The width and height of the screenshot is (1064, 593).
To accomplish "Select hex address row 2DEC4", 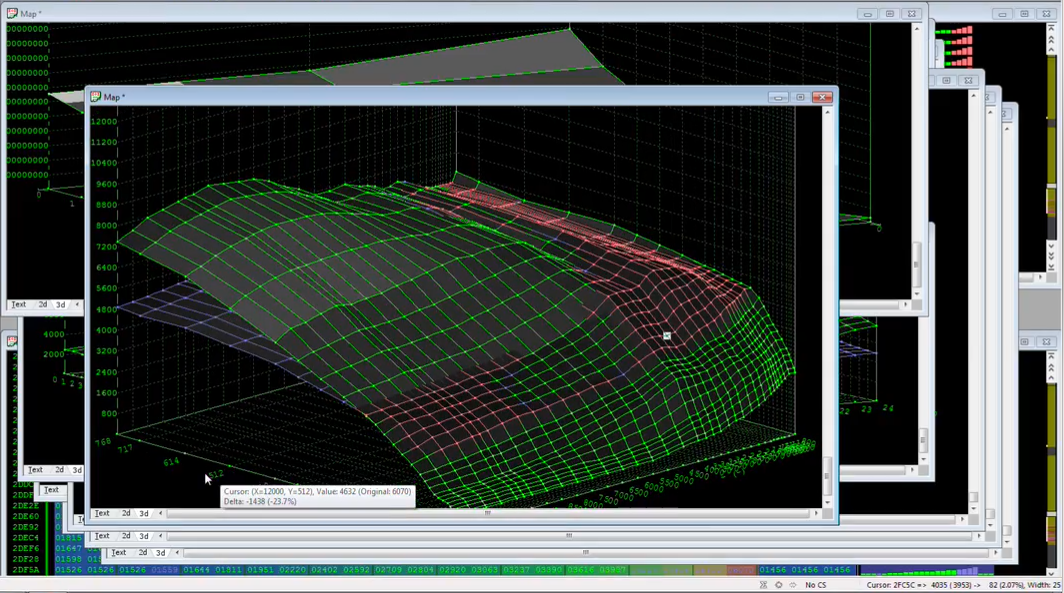I will point(26,537).
